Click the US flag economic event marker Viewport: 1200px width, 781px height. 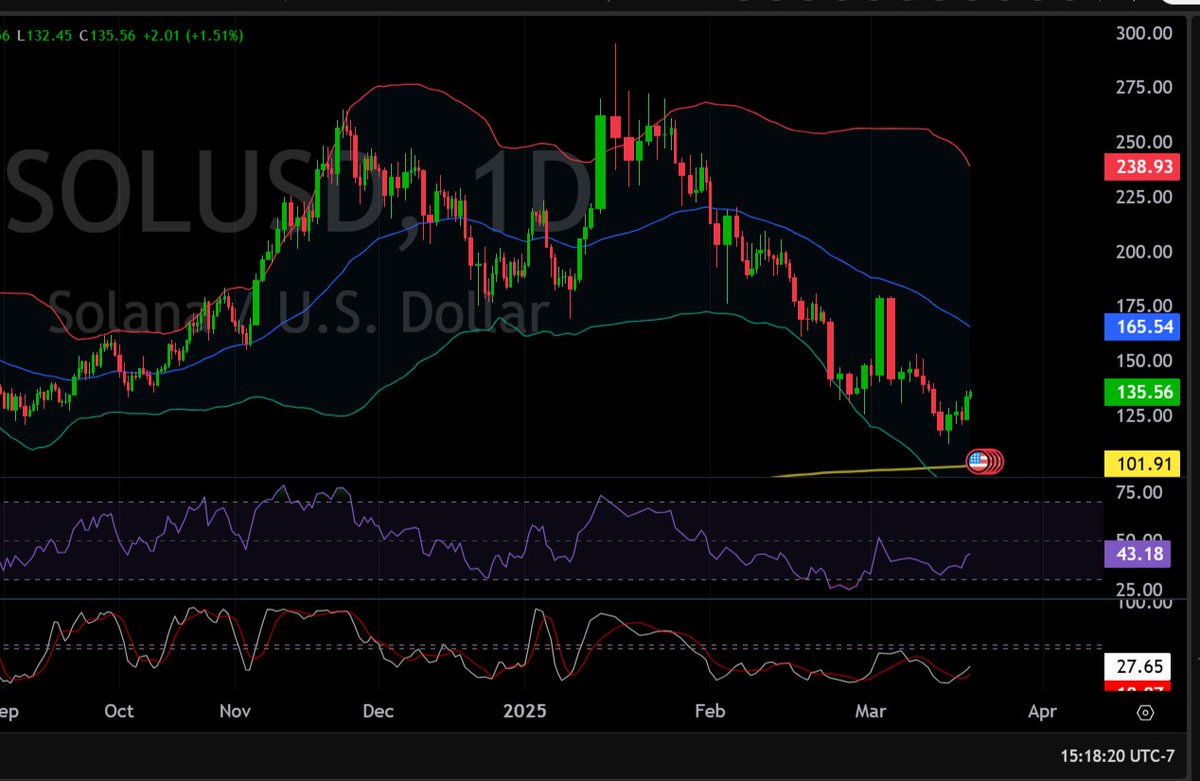tap(977, 461)
